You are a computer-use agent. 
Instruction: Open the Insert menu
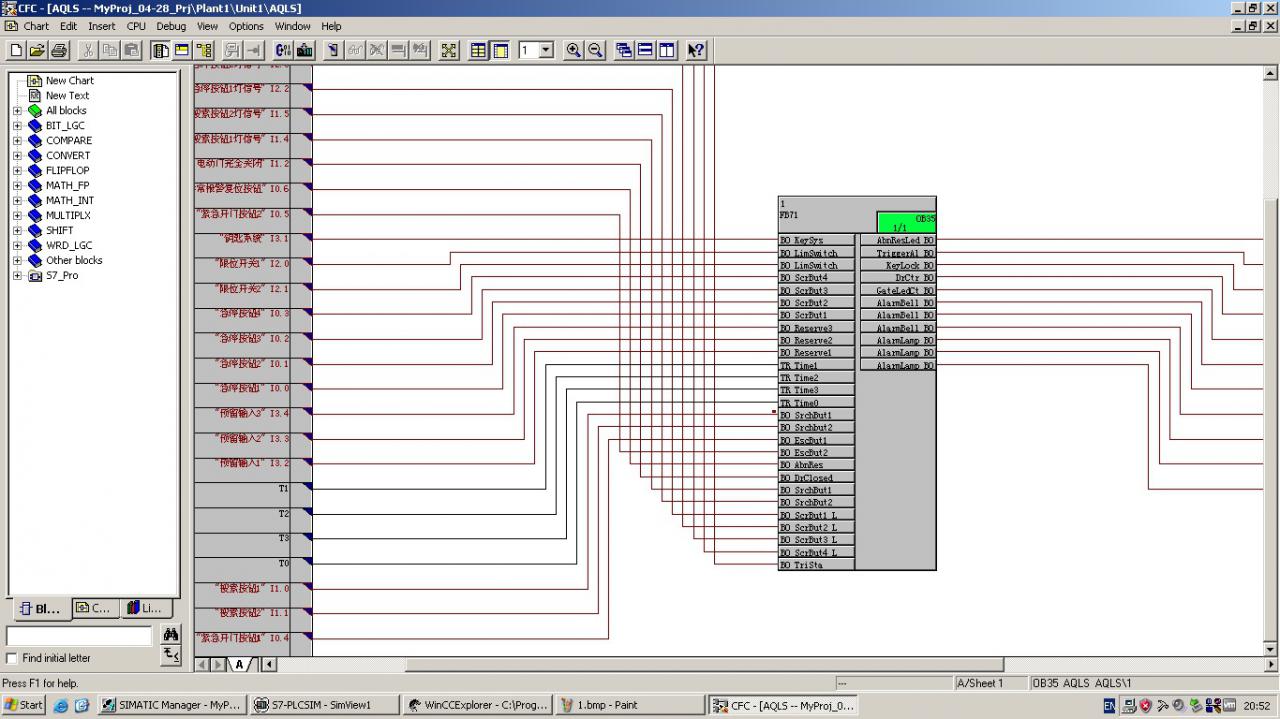[x=101, y=26]
